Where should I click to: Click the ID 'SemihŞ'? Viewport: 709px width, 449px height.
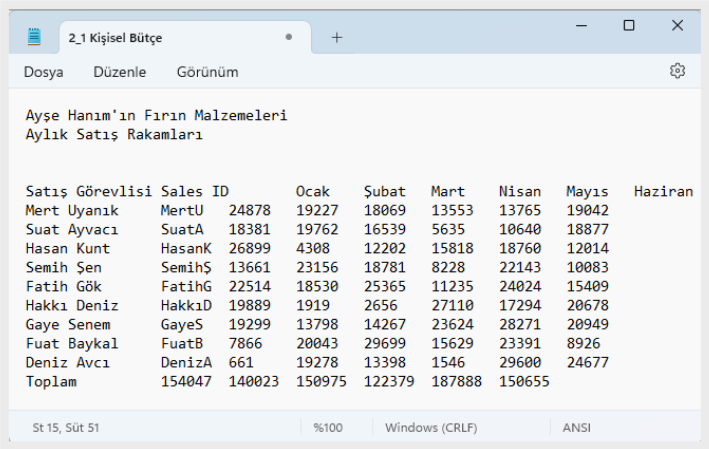(x=186, y=267)
